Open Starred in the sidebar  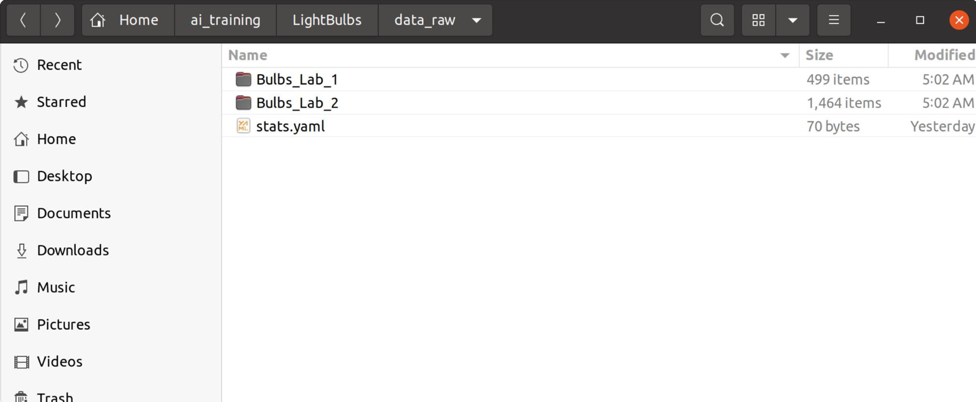[x=61, y=102]
